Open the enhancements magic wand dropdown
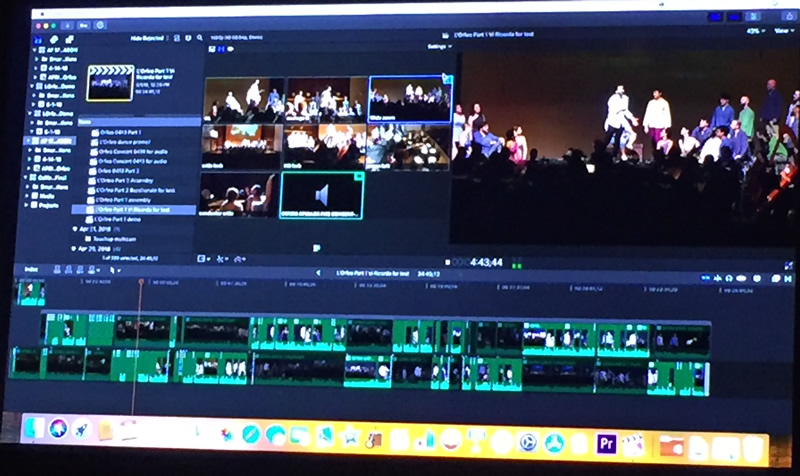800x476 pixels. coord(222,259)
